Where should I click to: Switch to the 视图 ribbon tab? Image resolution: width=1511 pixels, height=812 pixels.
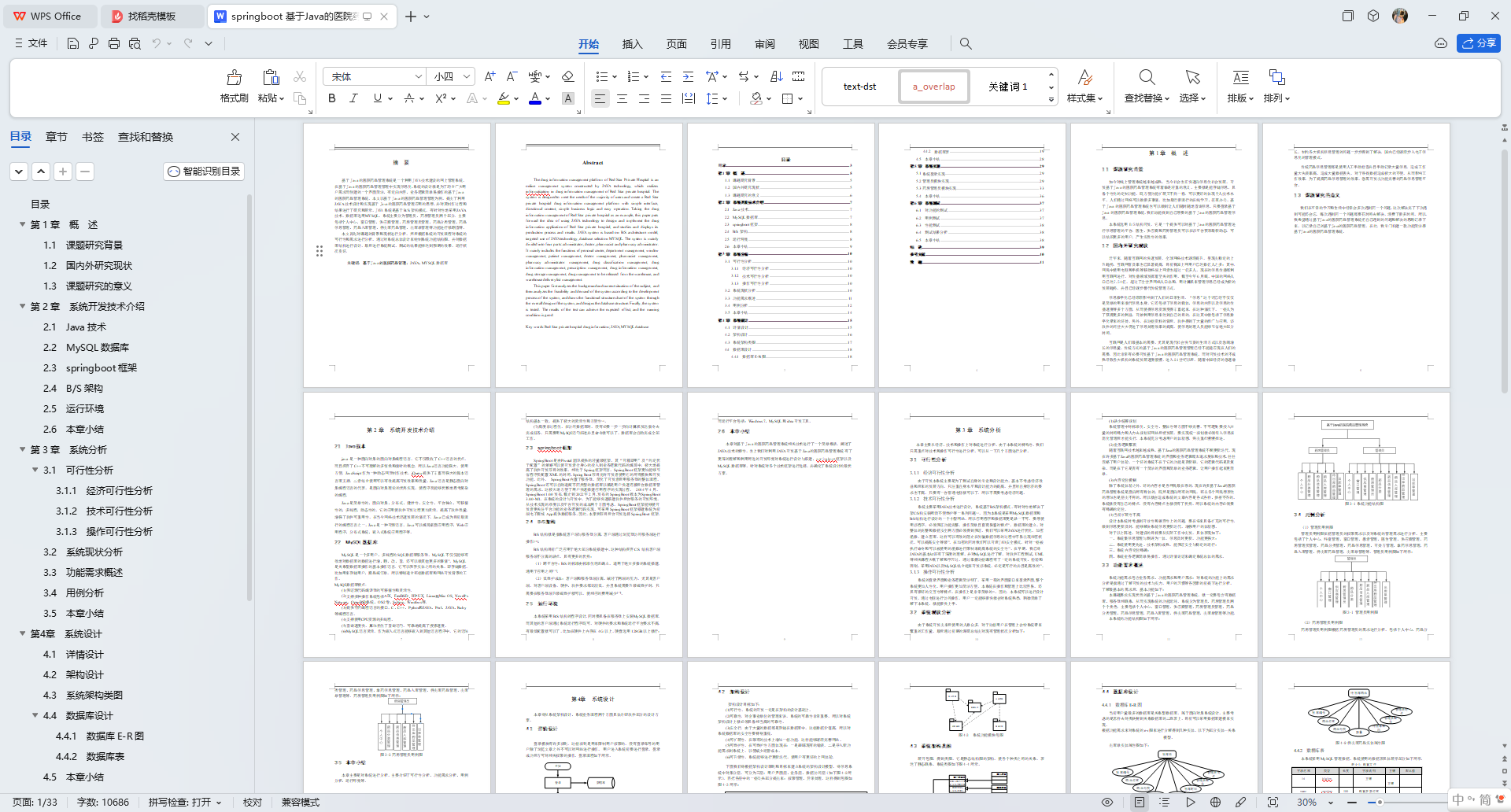pyautogui.click(x=809, y=44)
